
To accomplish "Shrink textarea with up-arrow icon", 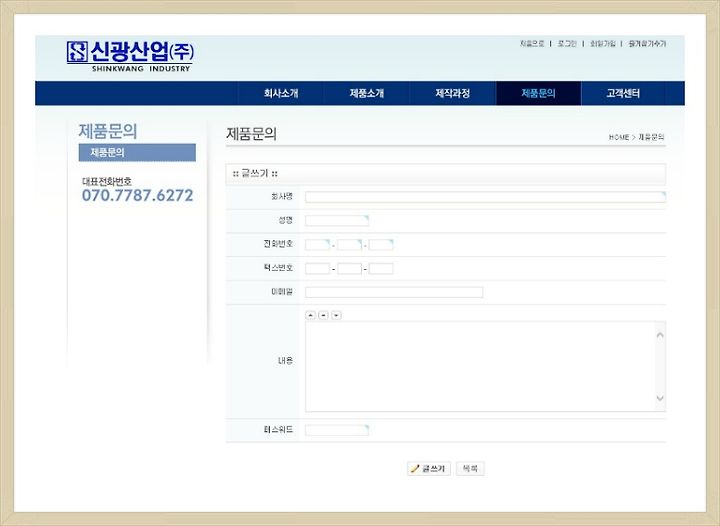I will pos(310,315).
